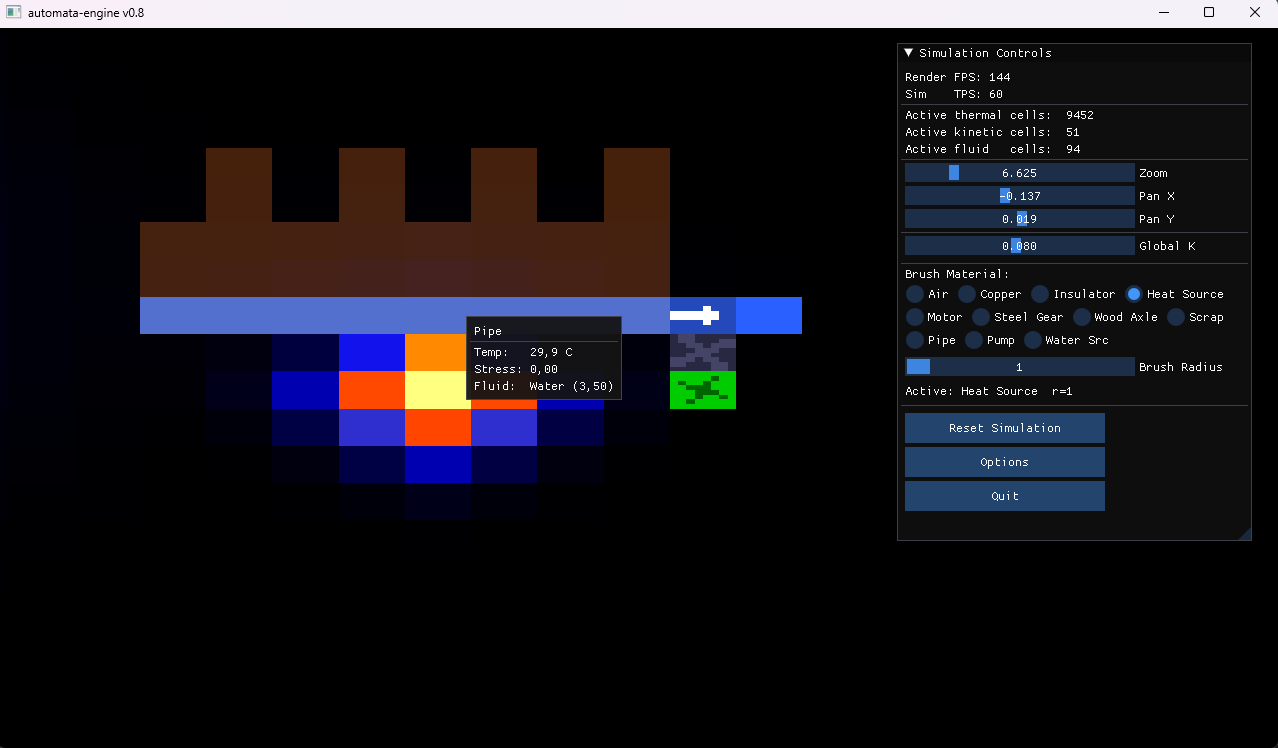Click the Simulation Controls title bar
This screenshot has width=1278, height=748.
pos(1074,53)
